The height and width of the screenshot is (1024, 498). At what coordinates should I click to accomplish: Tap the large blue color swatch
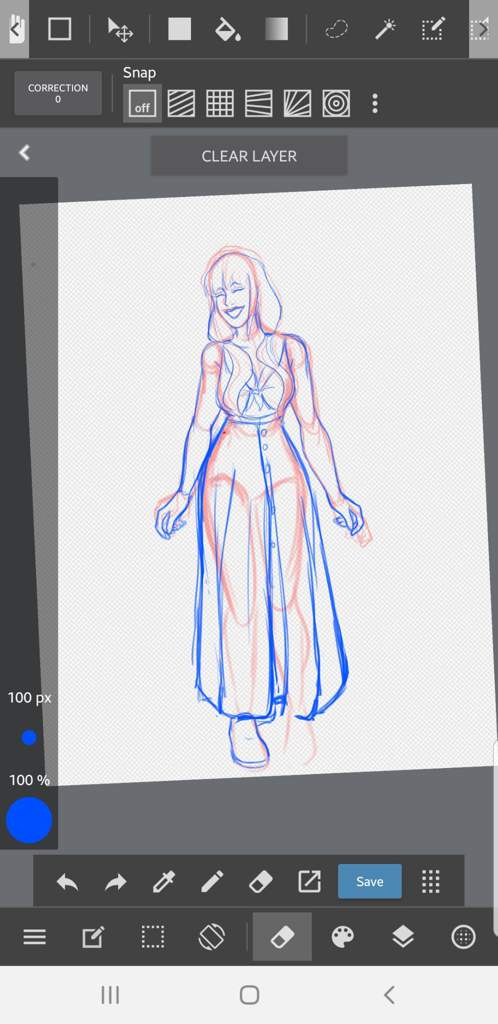[x=29, y=820]
